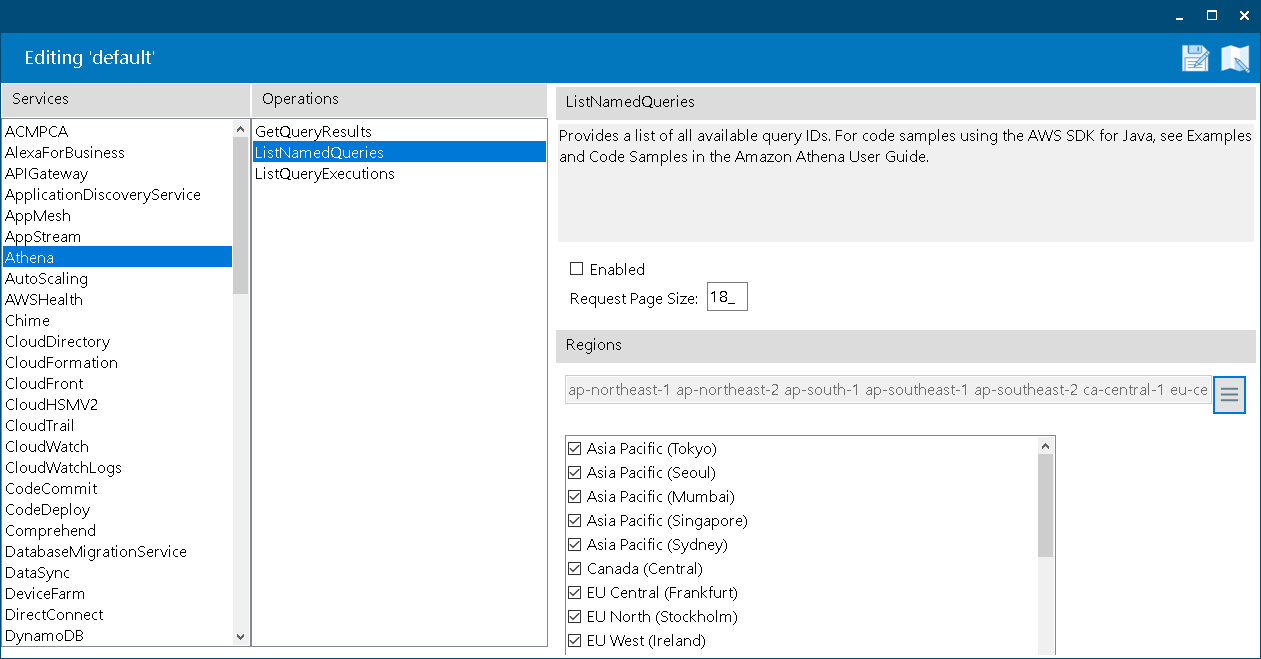Close the editing window
Screen dimensions: 1261x659
tap(1244, 15)
